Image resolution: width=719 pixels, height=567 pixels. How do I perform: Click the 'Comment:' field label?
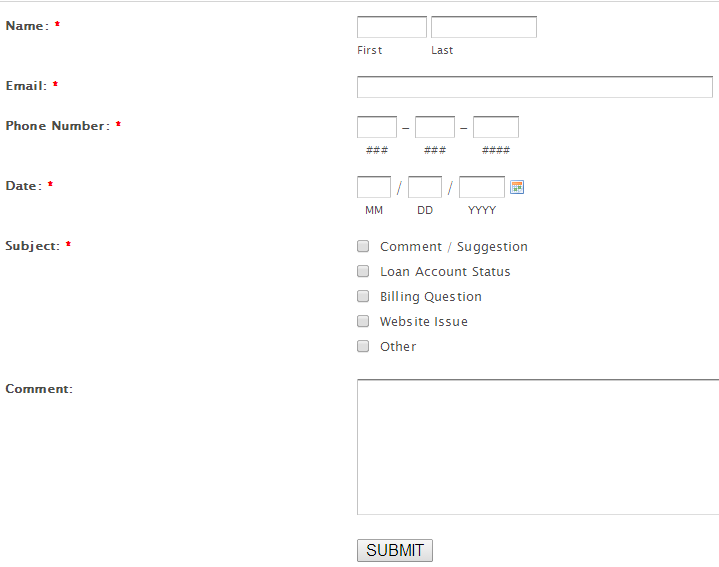click(x=39, y=389)
